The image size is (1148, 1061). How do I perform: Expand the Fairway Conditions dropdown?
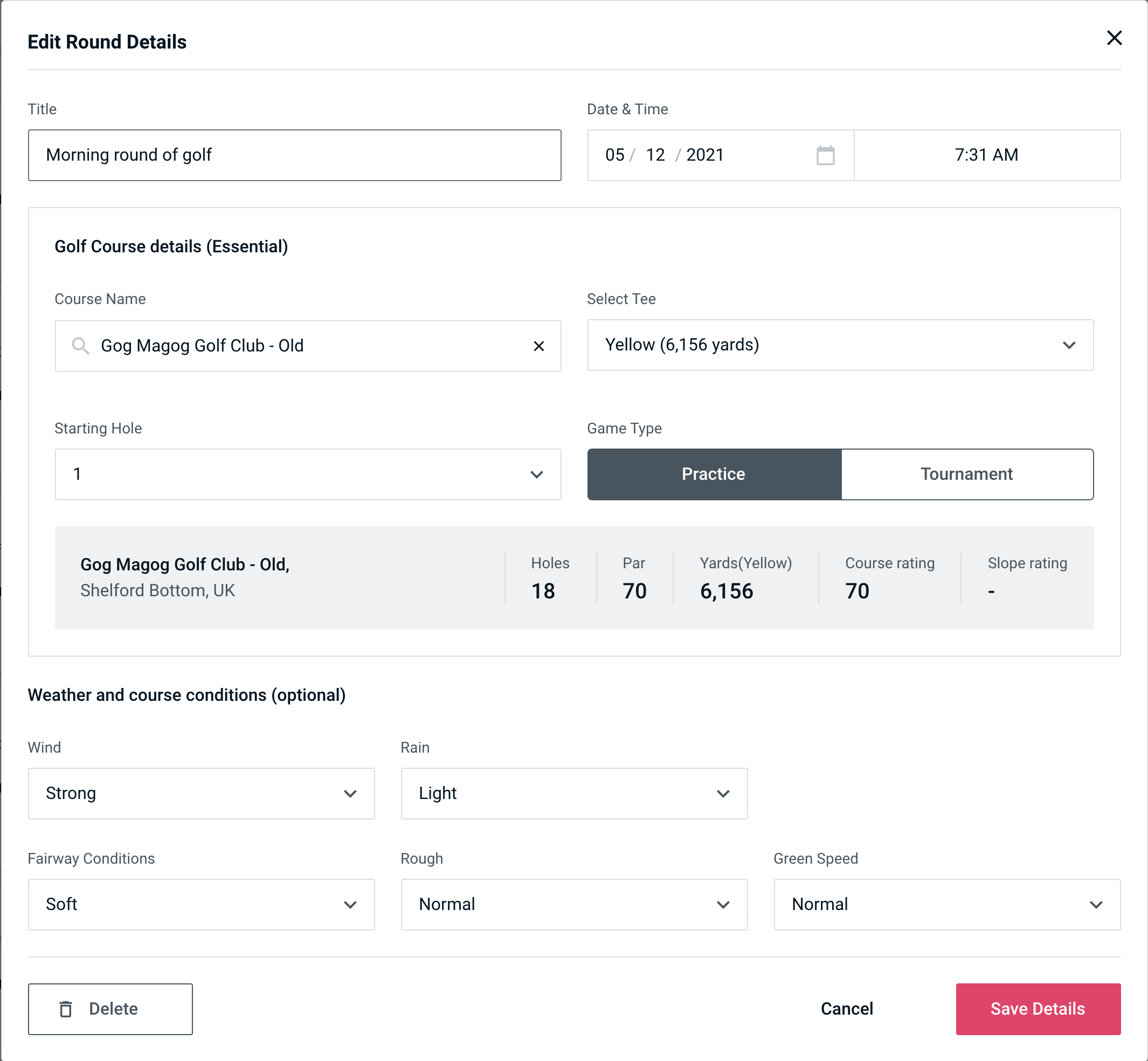point(201,904)
